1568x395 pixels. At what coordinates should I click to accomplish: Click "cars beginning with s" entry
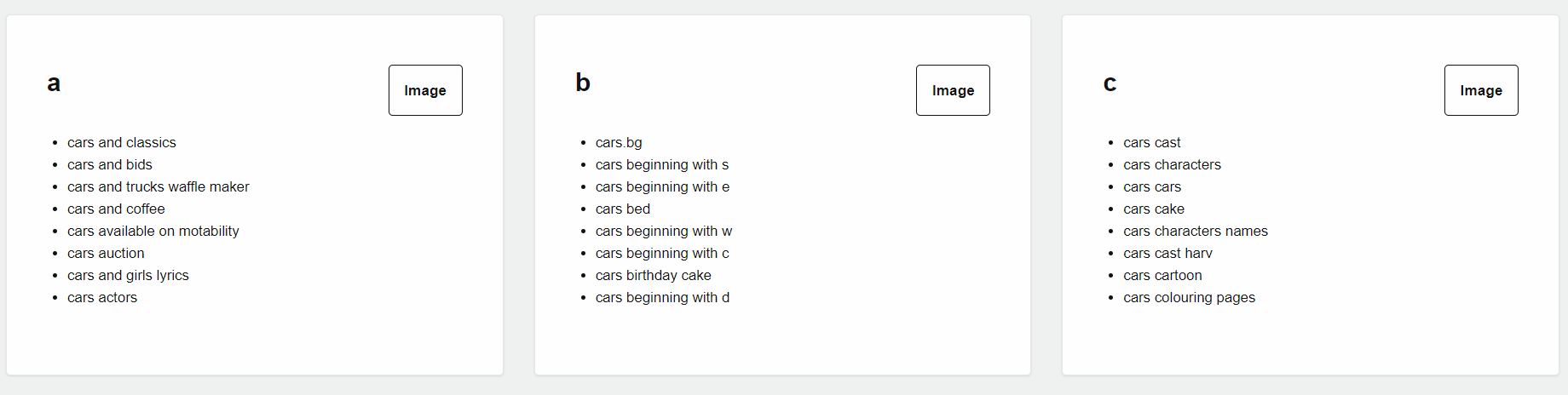[x=662, y=165]
